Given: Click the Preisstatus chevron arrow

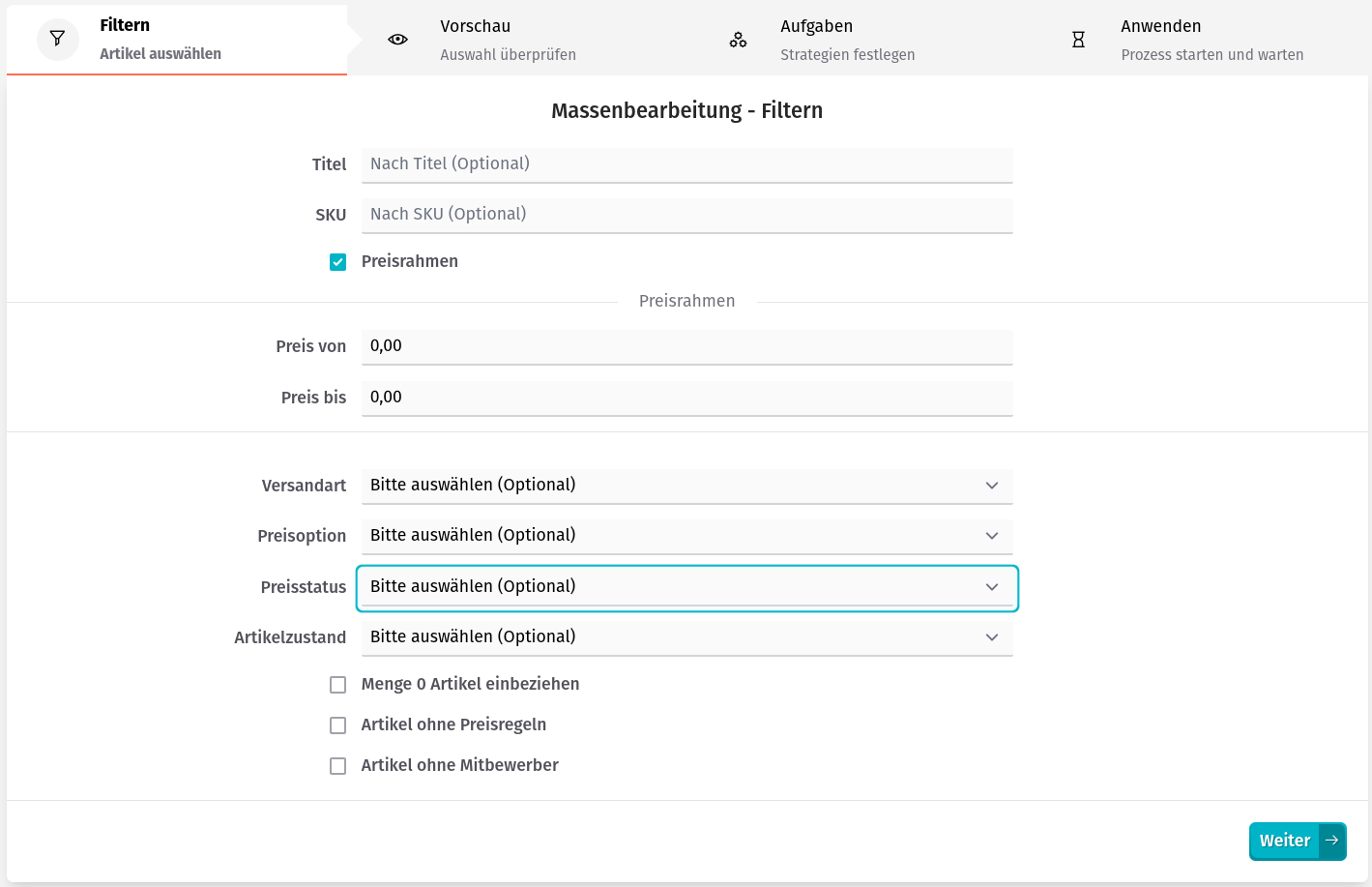Looking at the screenshot, I should point(992,587).
